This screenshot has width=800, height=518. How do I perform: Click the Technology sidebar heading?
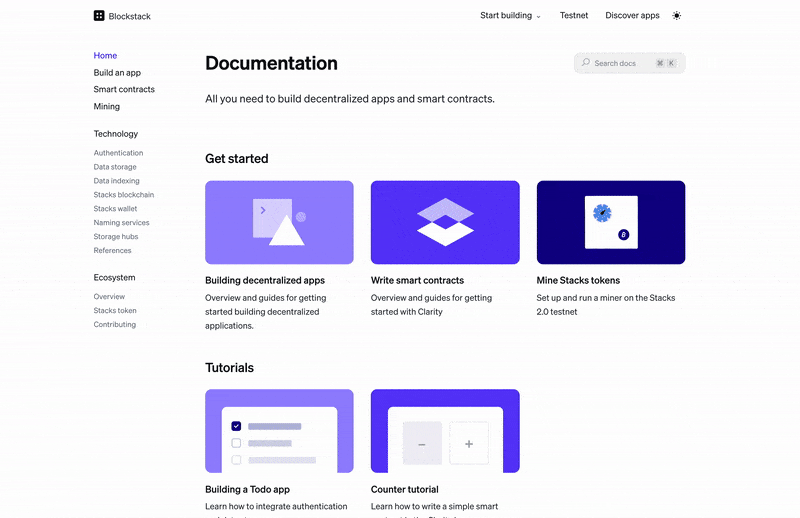tap(116, 134)
